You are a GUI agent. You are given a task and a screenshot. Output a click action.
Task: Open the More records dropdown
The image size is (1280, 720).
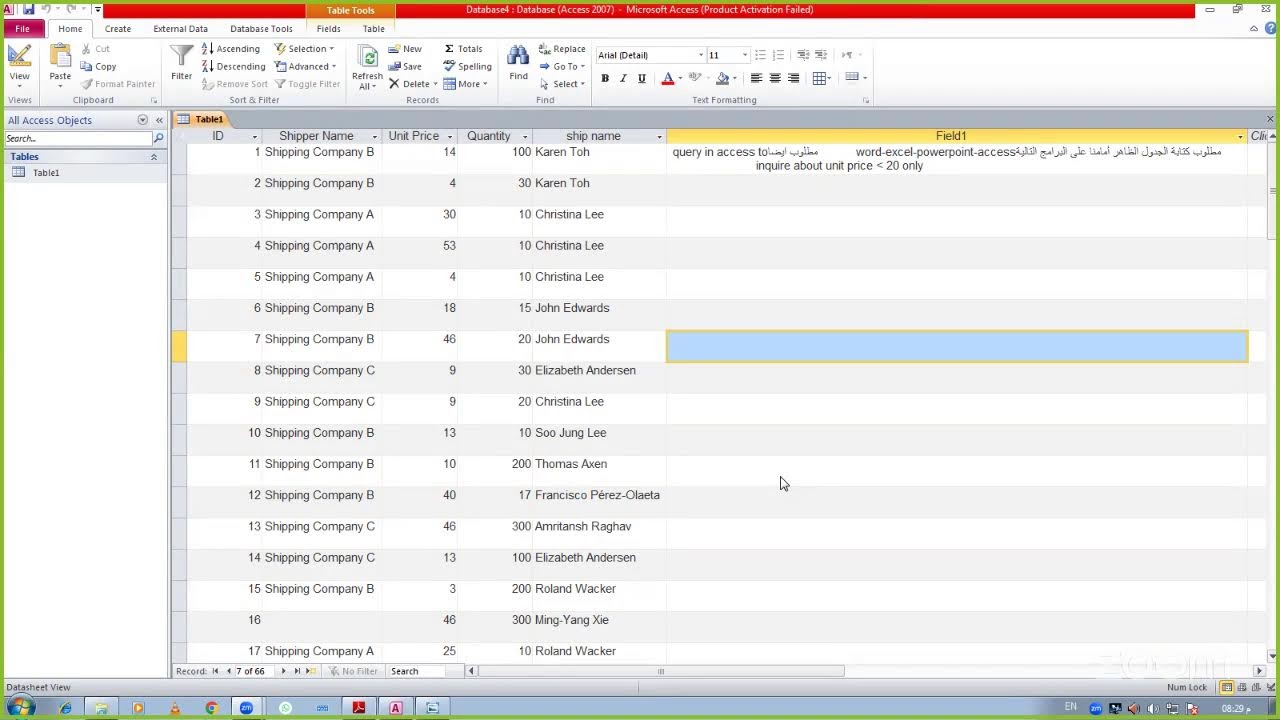click(465, 84)
